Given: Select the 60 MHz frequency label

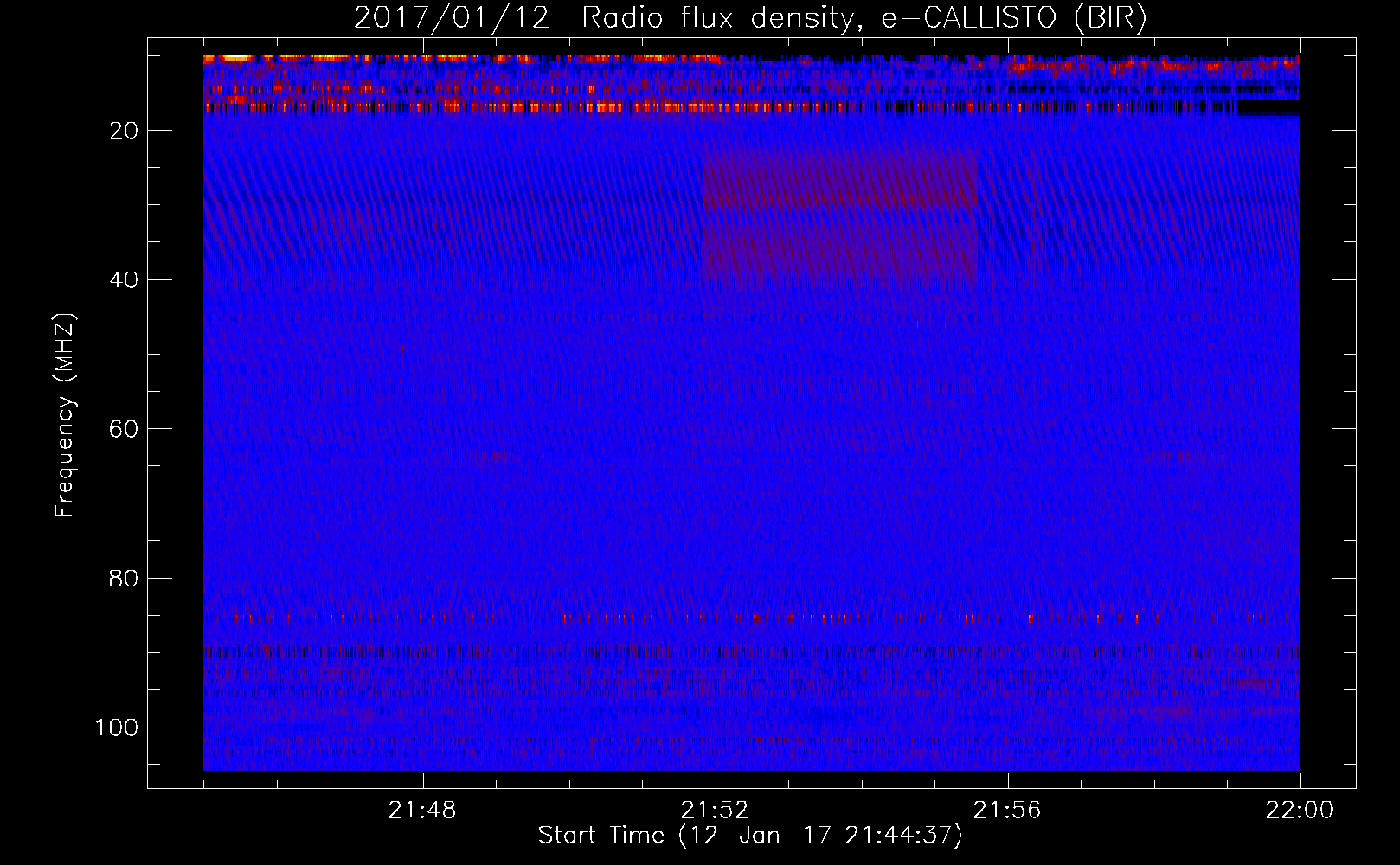Looking at the screenshot, I should [x=124, y=429].
